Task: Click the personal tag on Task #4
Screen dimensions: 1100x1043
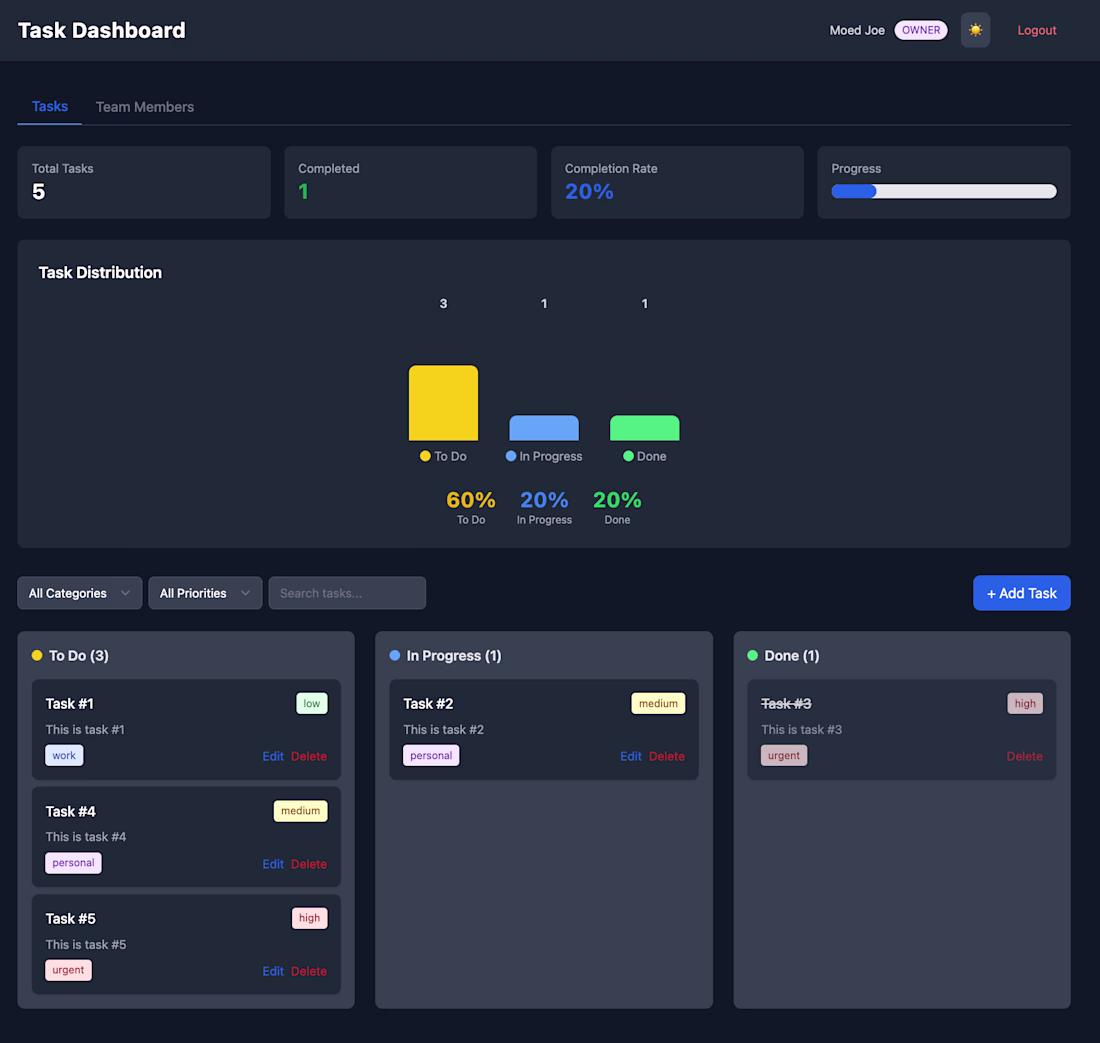Action: [73, 863]
